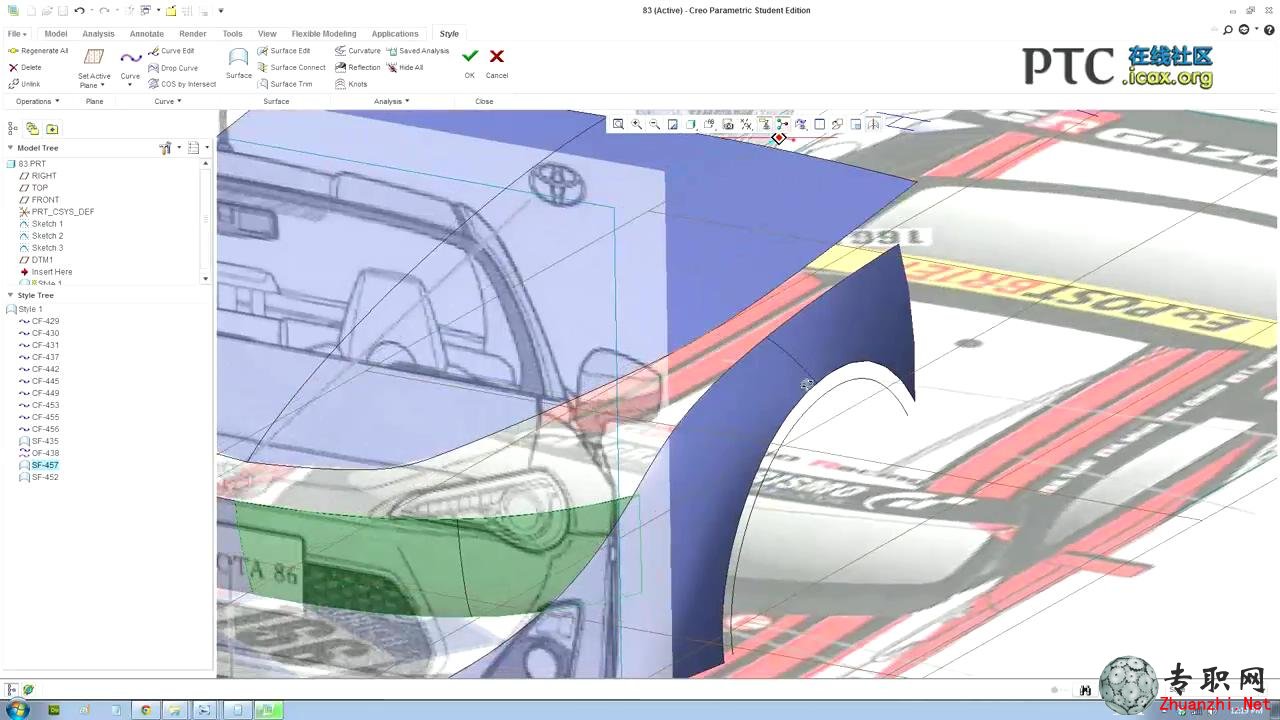
Task: Open Model Tree show options dropdown
Action: coord(198,148)
